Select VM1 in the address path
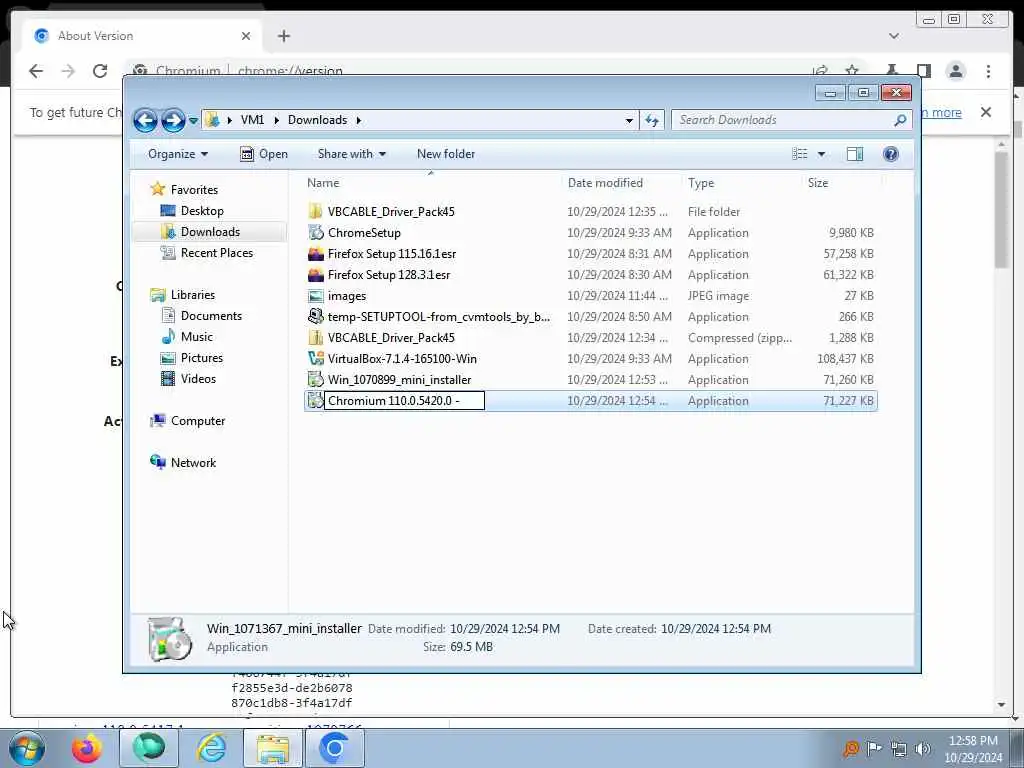 click(252, 120)
